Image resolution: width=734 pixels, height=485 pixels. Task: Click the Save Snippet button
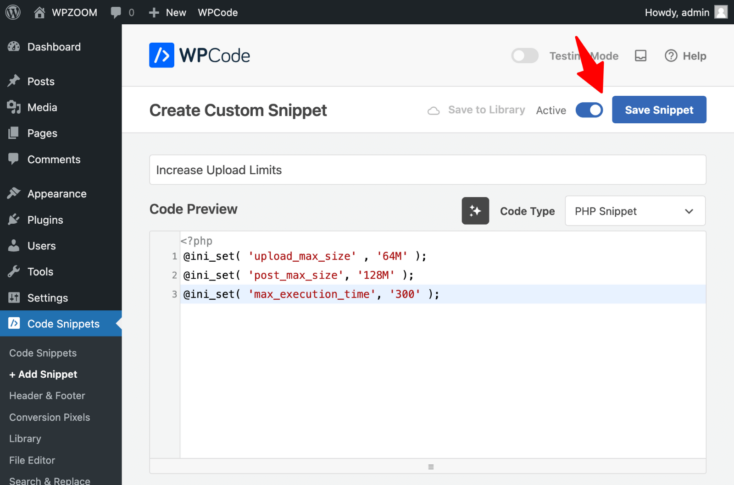659,110
